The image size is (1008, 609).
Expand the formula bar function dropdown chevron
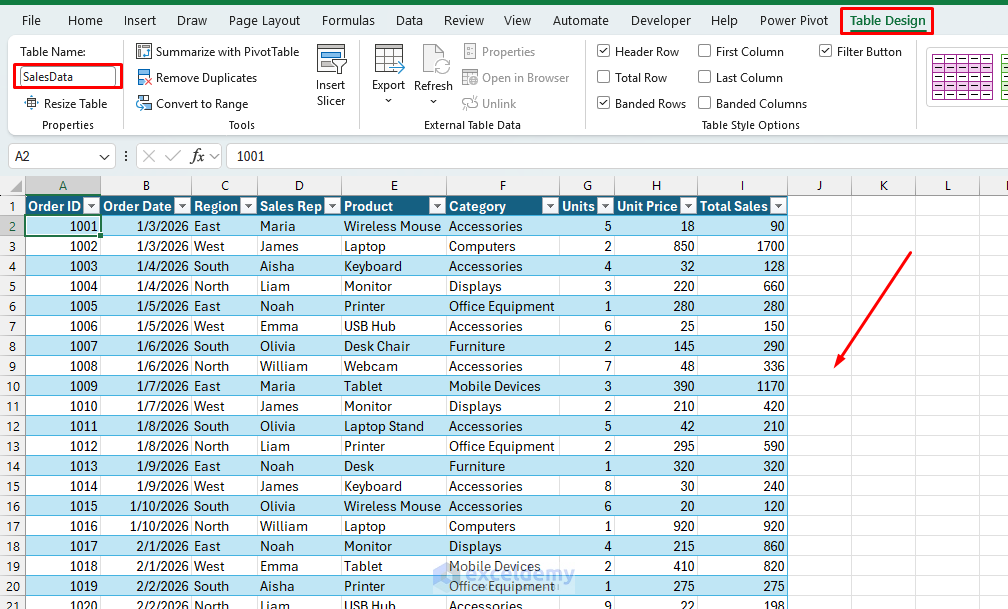tap(214, 156)
